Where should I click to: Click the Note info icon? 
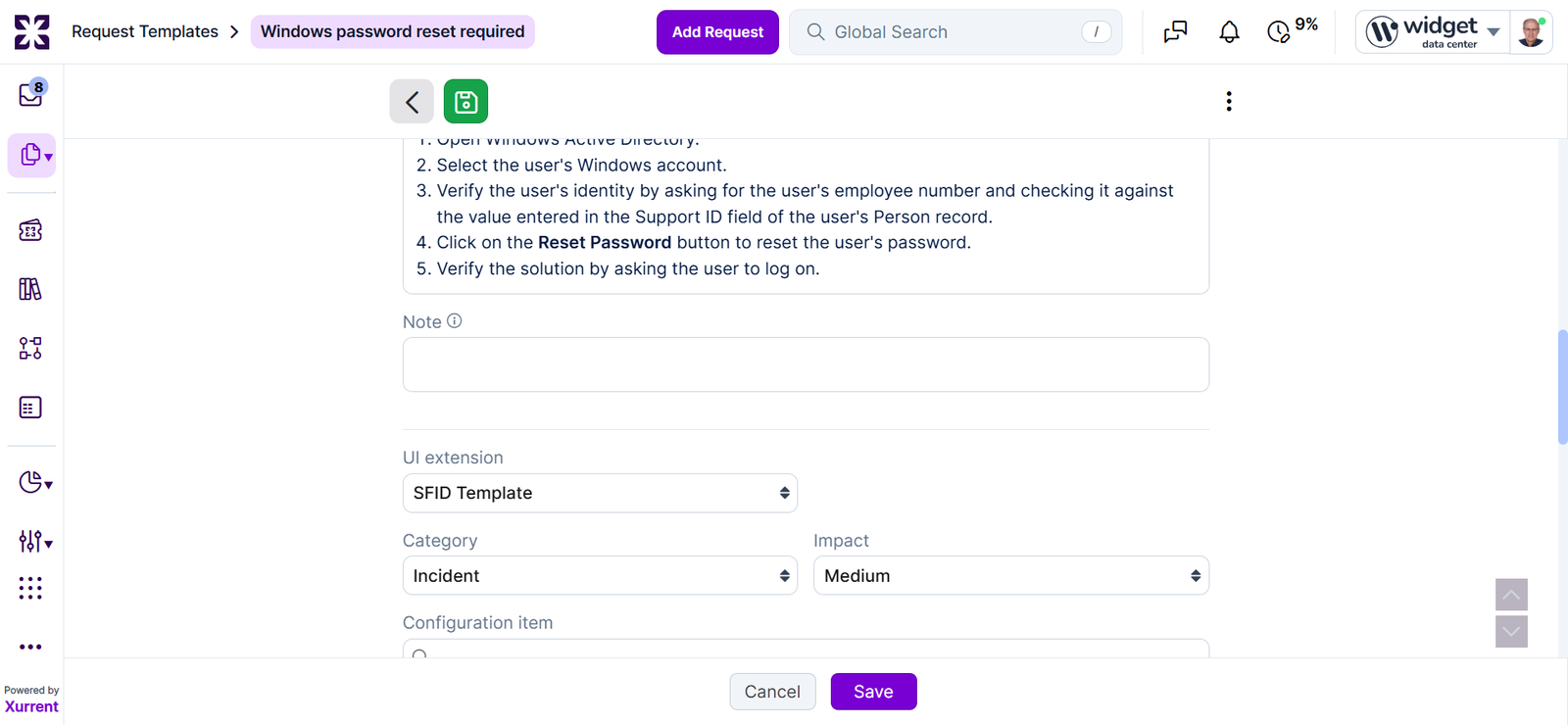point(455,321)
